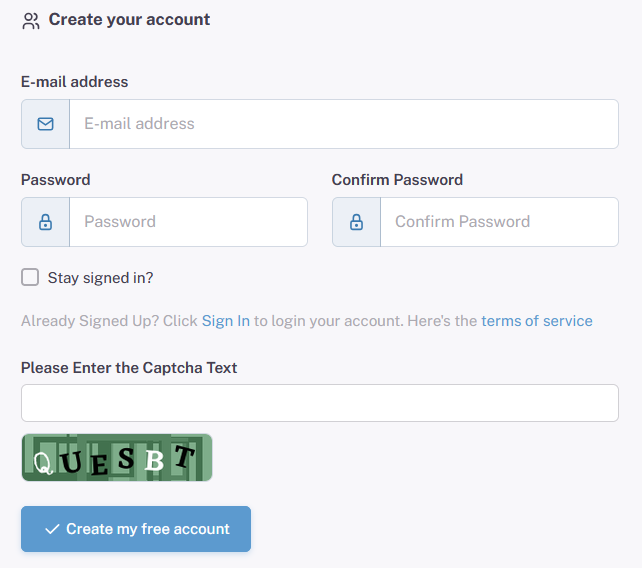642x568 pixels.
Task: Click the users icon beside Create your account
Action: pyautogui.click(x=31, y=21)
